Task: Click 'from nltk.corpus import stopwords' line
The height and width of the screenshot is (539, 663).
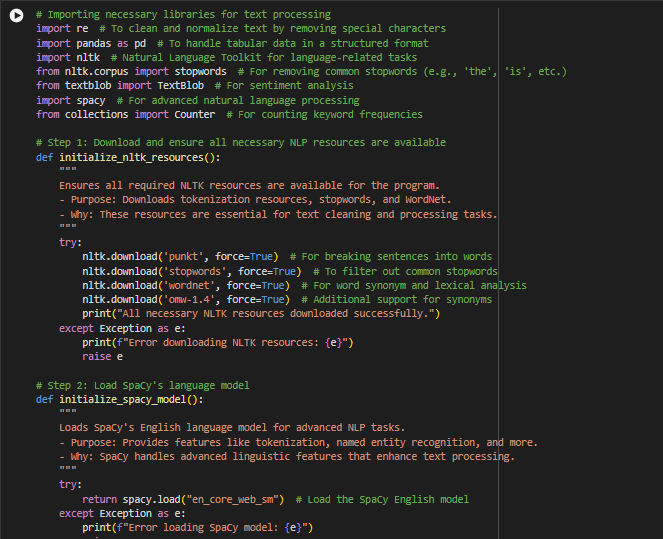Action: (x=301, y=72)
